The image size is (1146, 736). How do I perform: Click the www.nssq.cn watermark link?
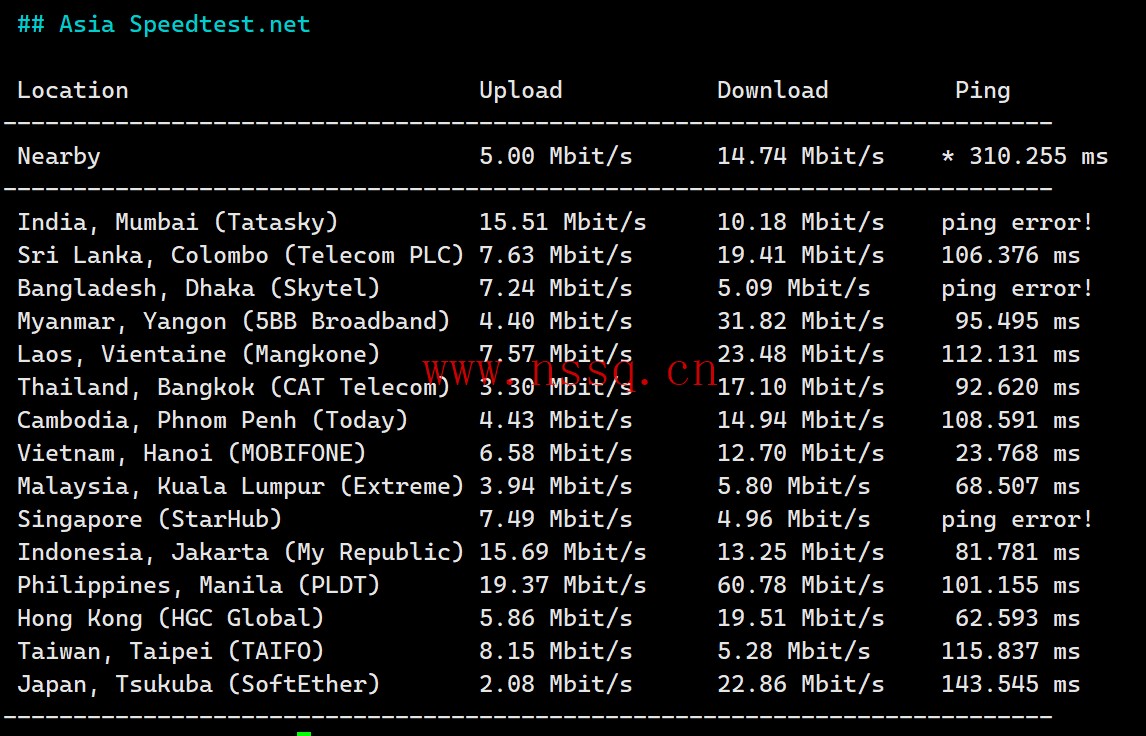click(x=570, y=370)
